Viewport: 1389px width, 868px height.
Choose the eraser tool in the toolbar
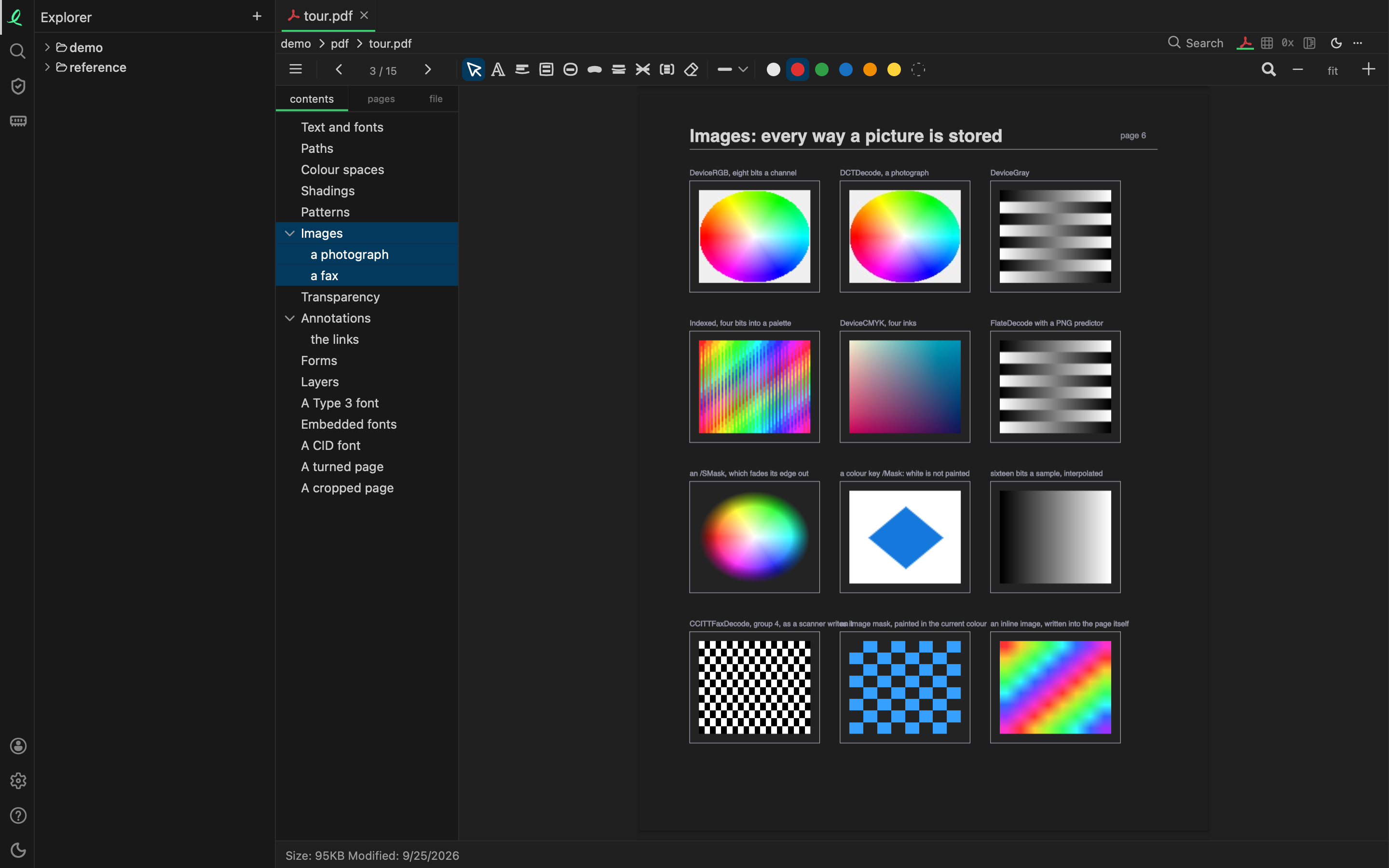[x=691, y=70]
